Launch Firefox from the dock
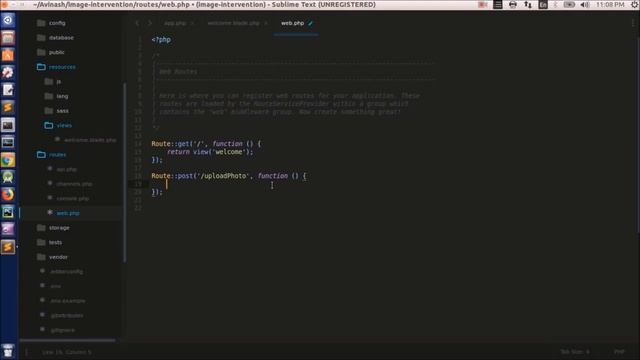The image size is (640, 360). 8,194
